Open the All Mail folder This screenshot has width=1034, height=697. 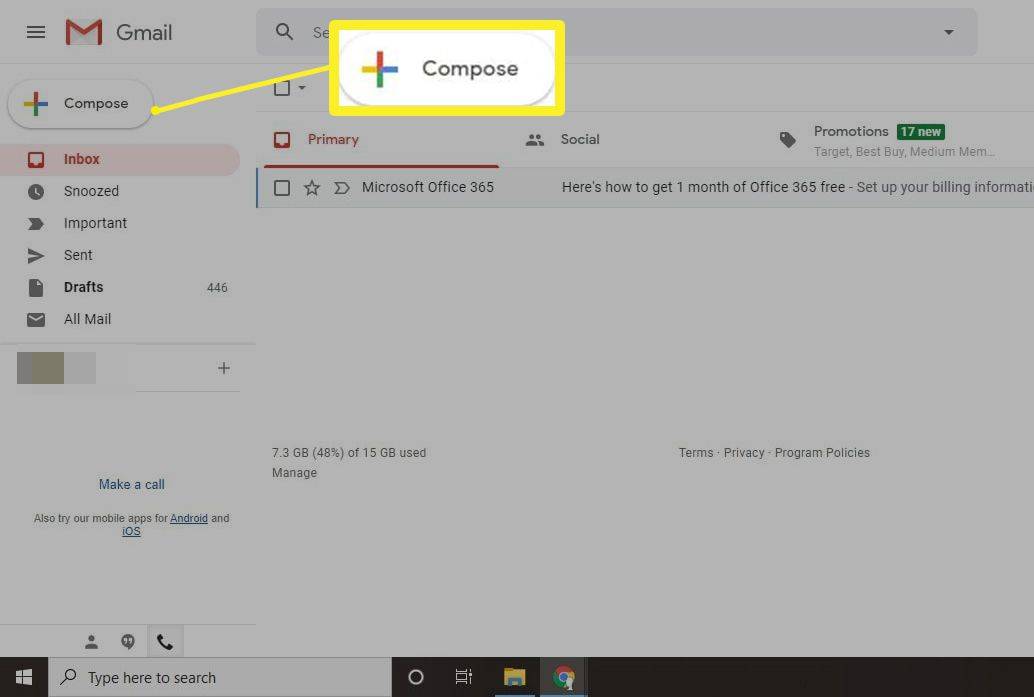click(x=119, y=319)
